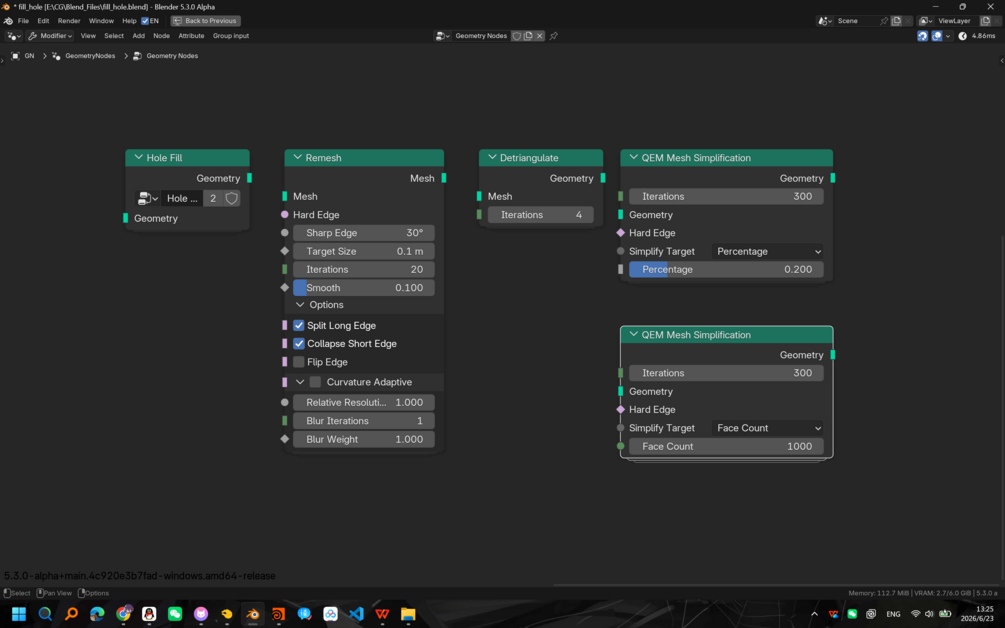Collapse the Hole Fill node
Viewport: 1005px width, 628px height.
[x=138, y=158]
